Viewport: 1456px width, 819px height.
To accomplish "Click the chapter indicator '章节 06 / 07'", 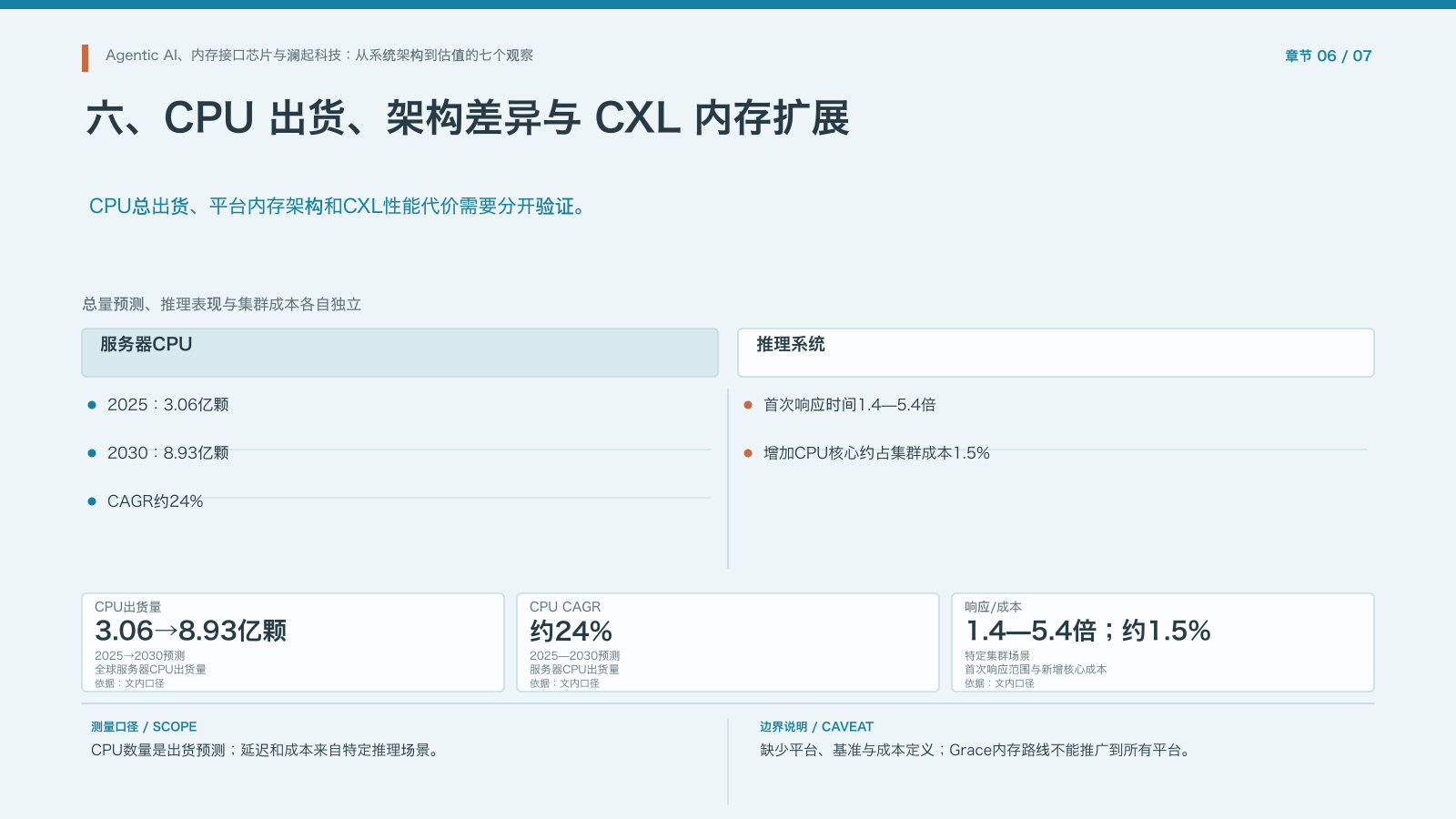I will point(1328,56).
